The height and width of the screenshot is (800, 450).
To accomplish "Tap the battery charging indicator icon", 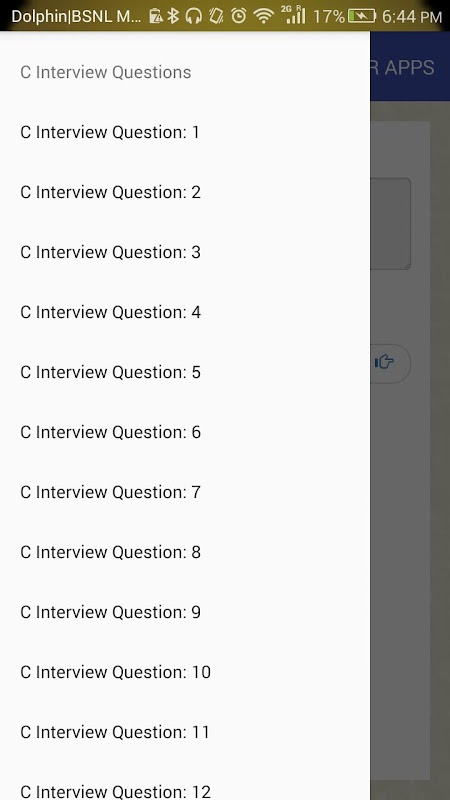I will [x=362, y=16].
